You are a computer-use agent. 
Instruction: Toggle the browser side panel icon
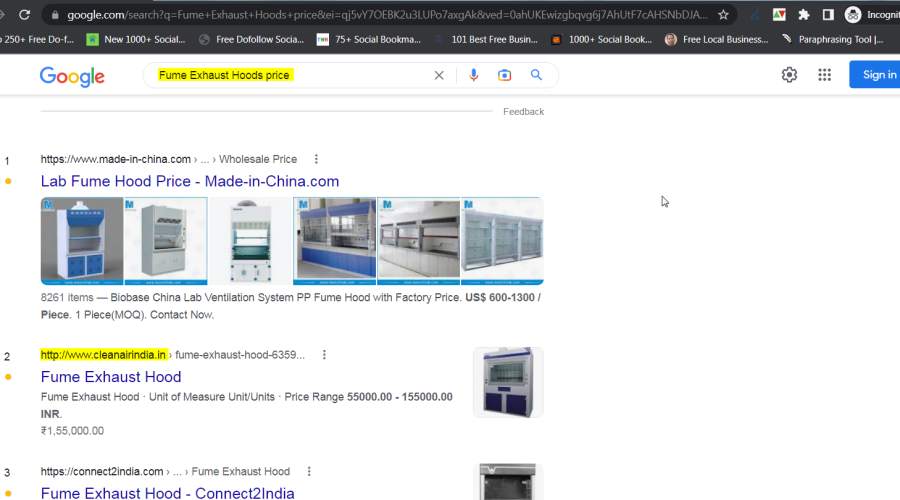click(828, 15)
